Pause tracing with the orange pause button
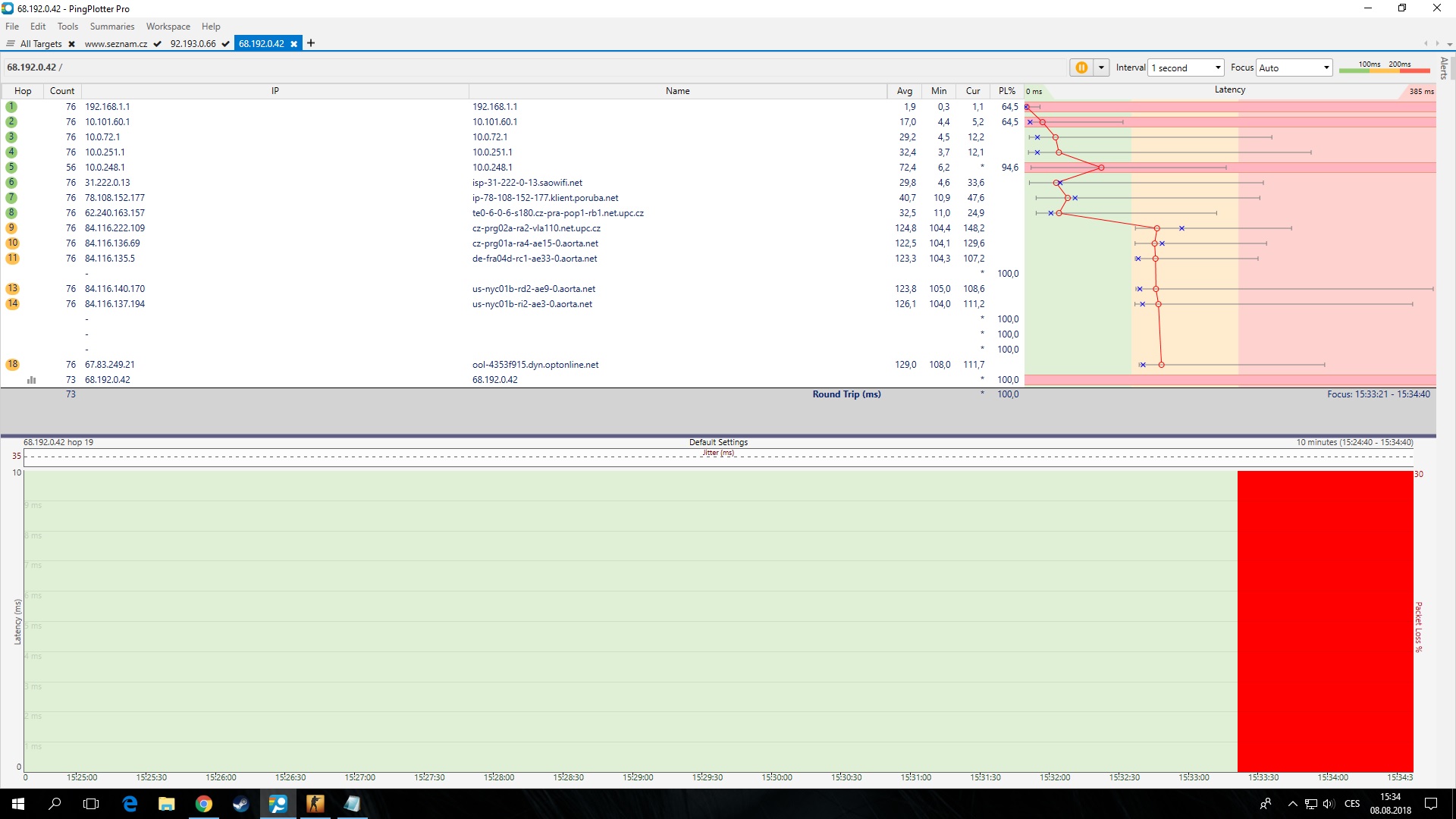The image size is (1456, 819). [x=1081, y=67]
